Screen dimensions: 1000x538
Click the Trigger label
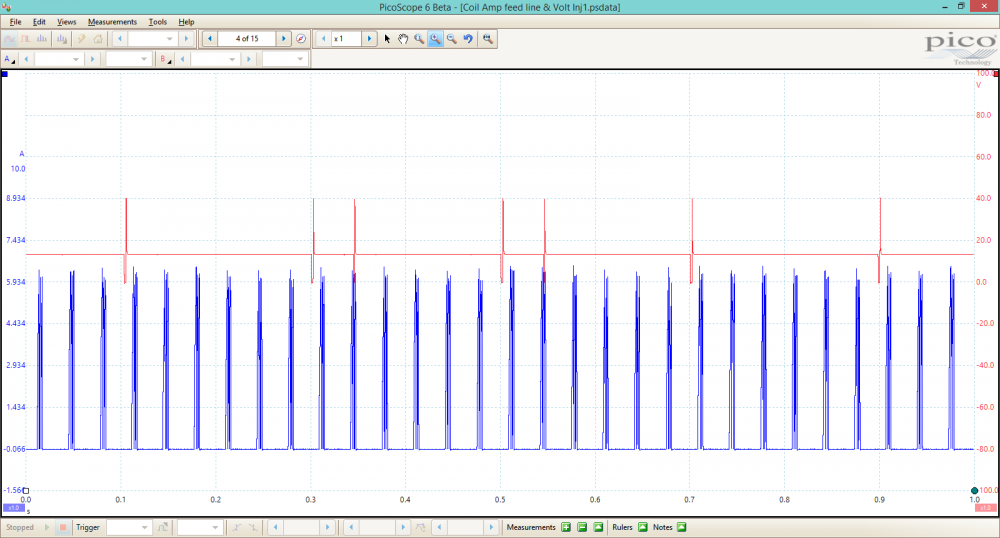click(88, 527)
